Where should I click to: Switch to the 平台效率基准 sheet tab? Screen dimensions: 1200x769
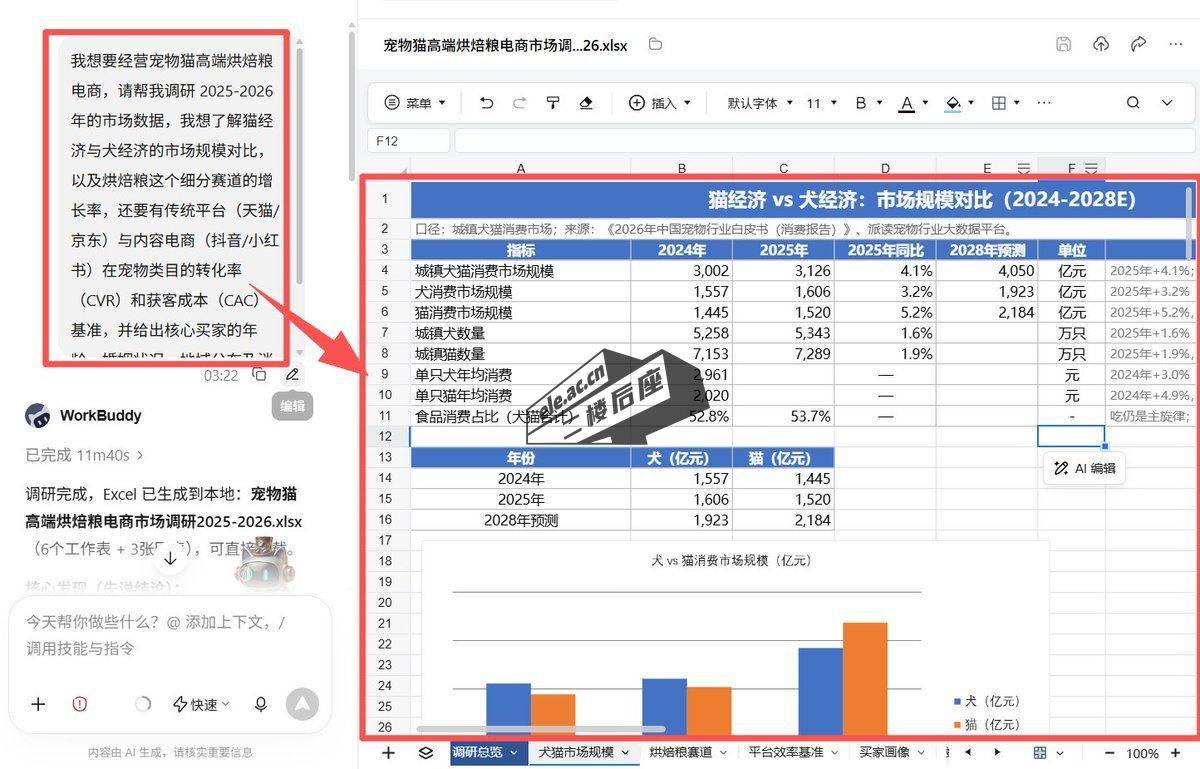coord(792,751)
